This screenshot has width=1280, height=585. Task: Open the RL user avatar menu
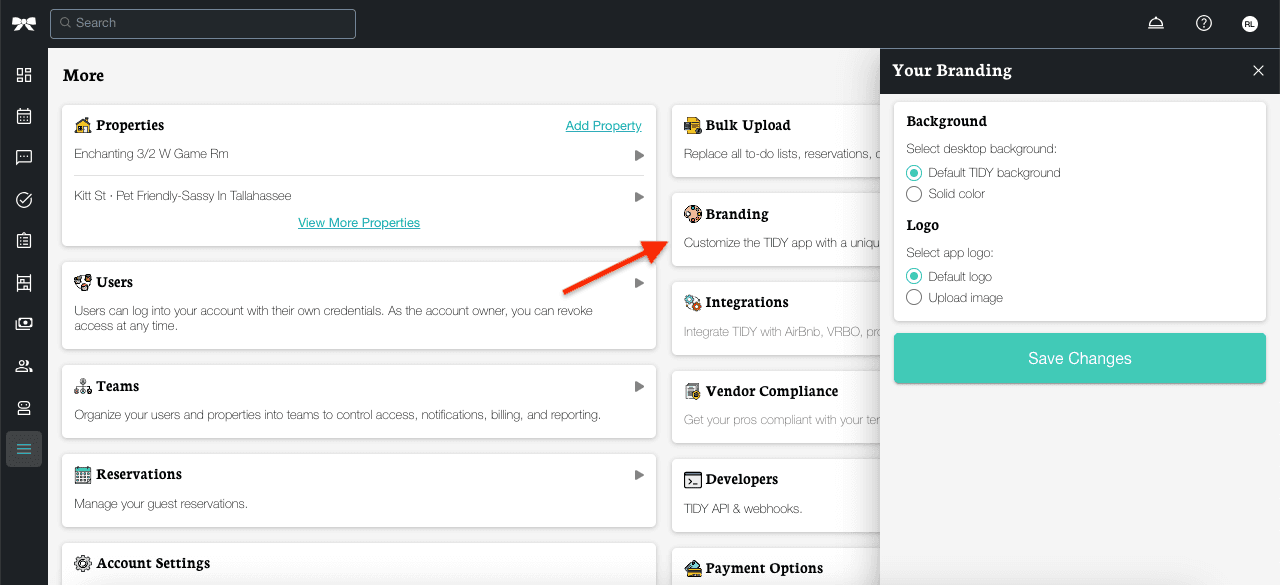[1250, 24]
